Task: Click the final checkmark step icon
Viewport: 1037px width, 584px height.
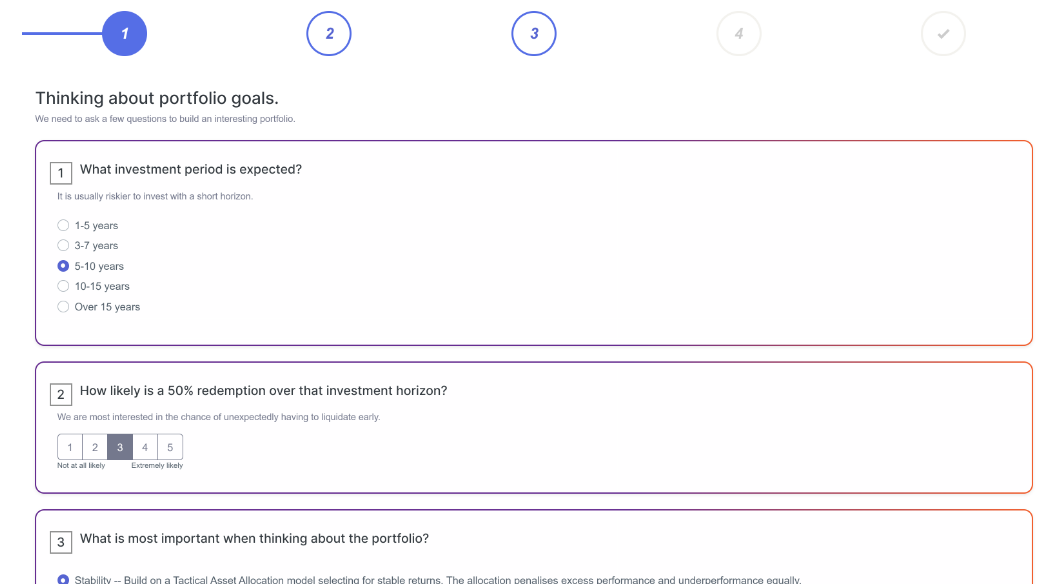Action: [x=943, y=34]
